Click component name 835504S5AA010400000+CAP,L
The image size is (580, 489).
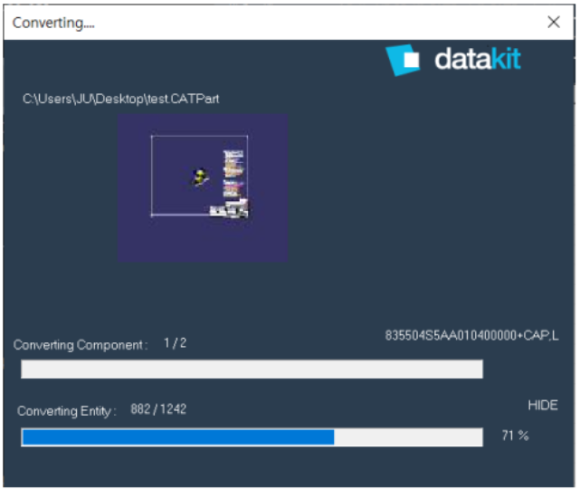[x=472, y=335]
